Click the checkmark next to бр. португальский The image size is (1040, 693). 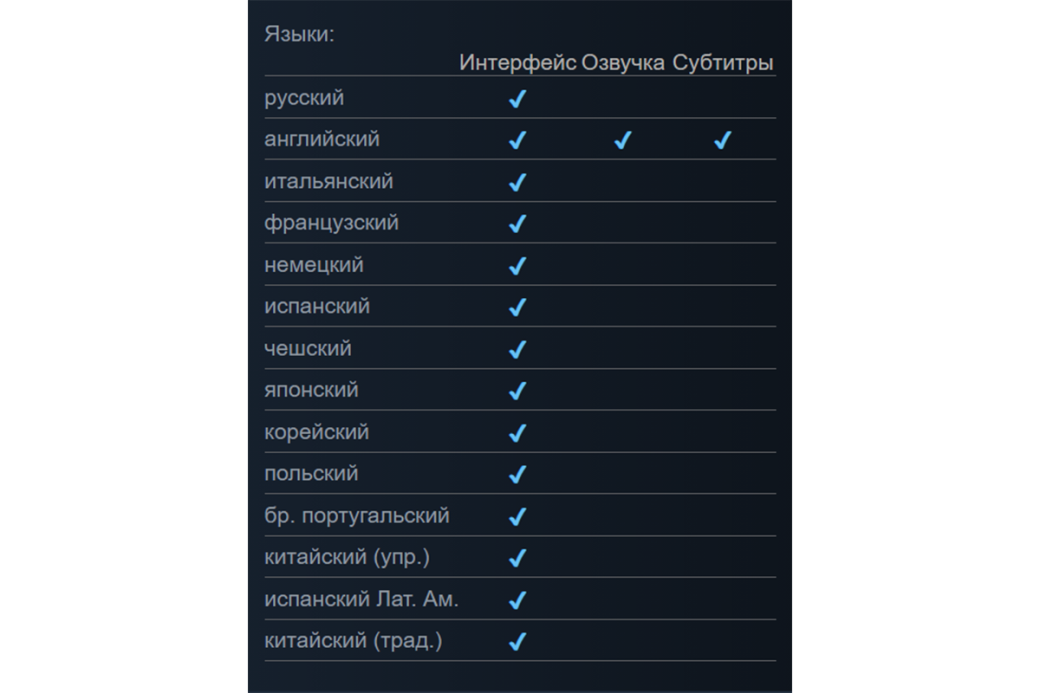[517, 517]
